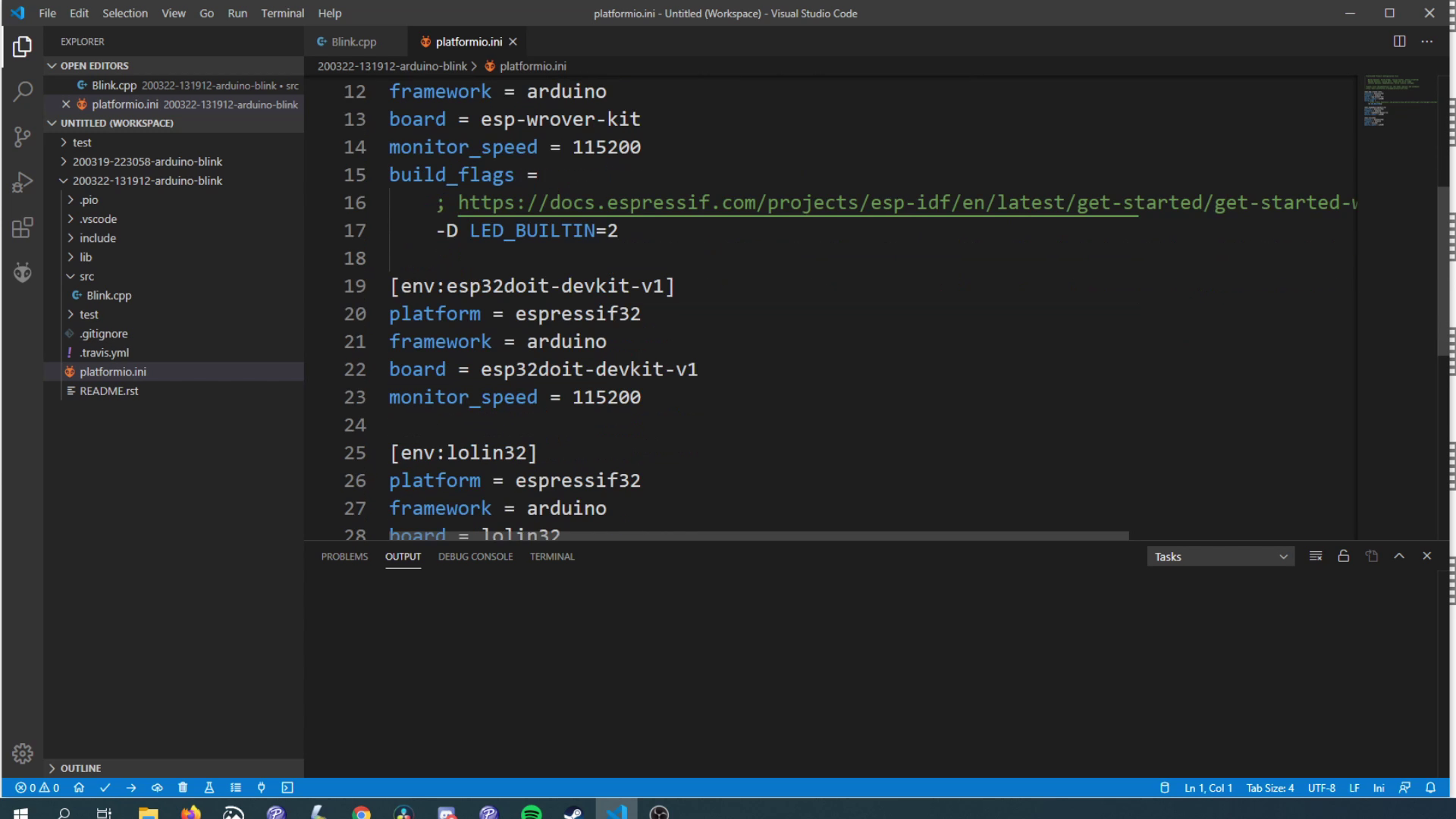The height and width of the screenshot is (819, 1456).
Task: Click the editor vertical scrollbar thumb
Action: click(x=1443, y=271)
